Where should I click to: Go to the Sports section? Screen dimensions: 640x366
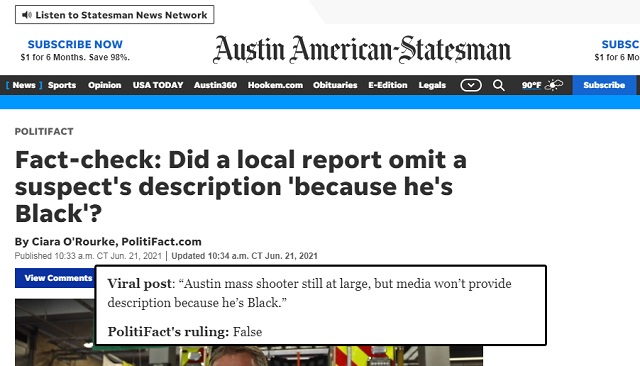(x=62, y=85)
